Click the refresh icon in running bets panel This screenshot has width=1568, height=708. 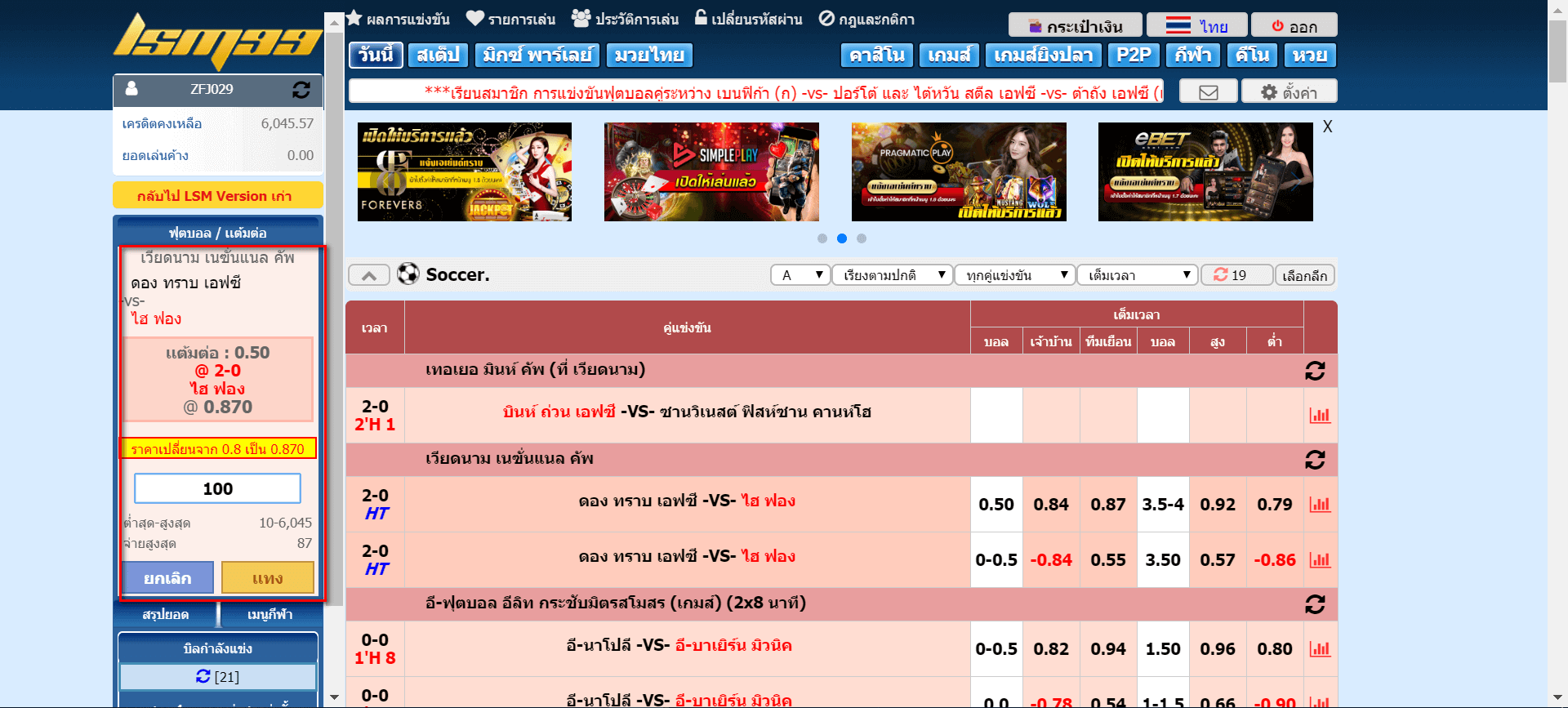[203, 676]
